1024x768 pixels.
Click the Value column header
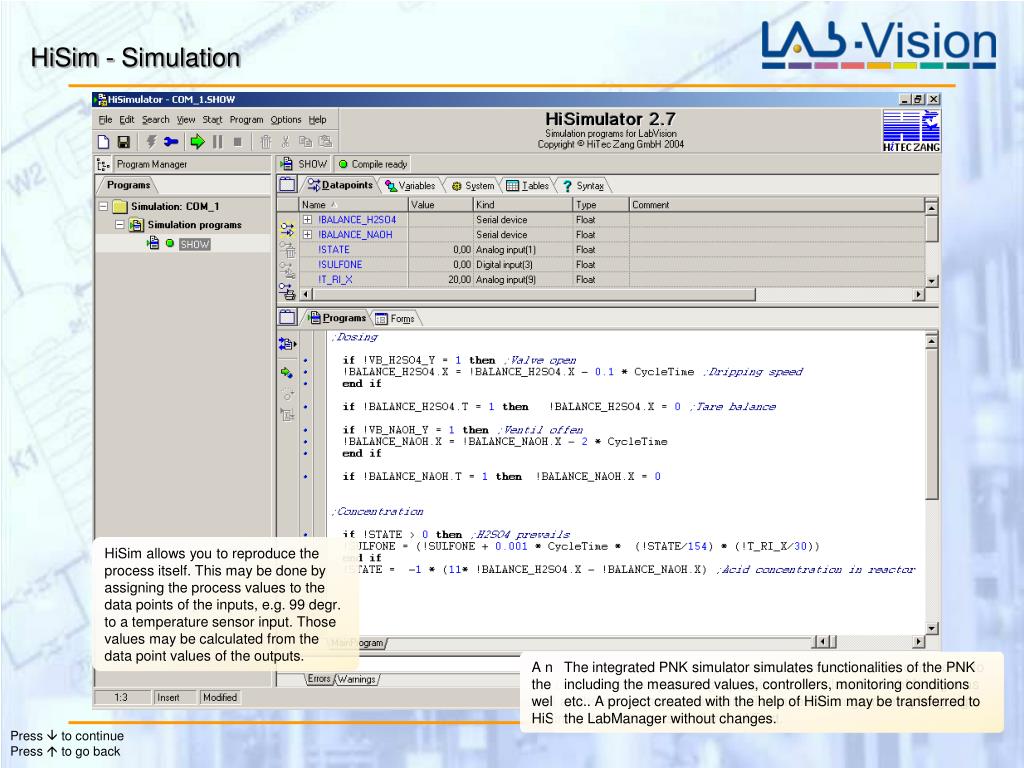[x=441, y=204]
